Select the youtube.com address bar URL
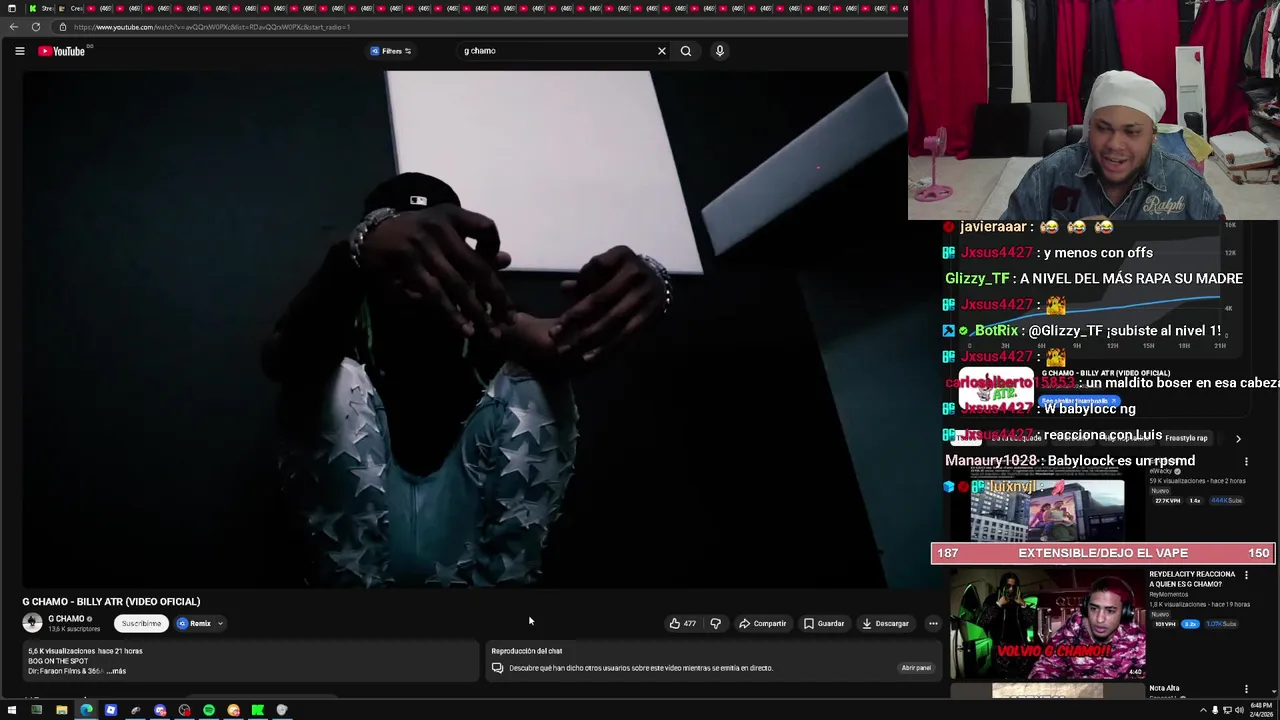This screenshot has height=720, width=1280. 212,27
